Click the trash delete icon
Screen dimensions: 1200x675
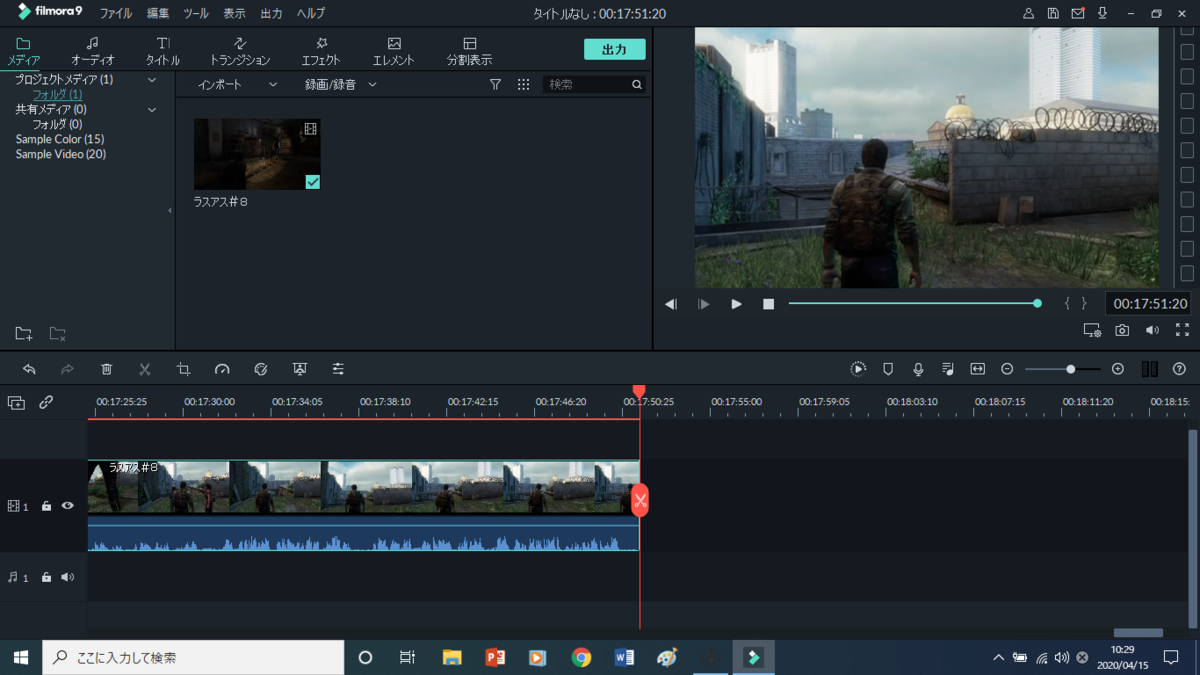click(x=107, y=369)
